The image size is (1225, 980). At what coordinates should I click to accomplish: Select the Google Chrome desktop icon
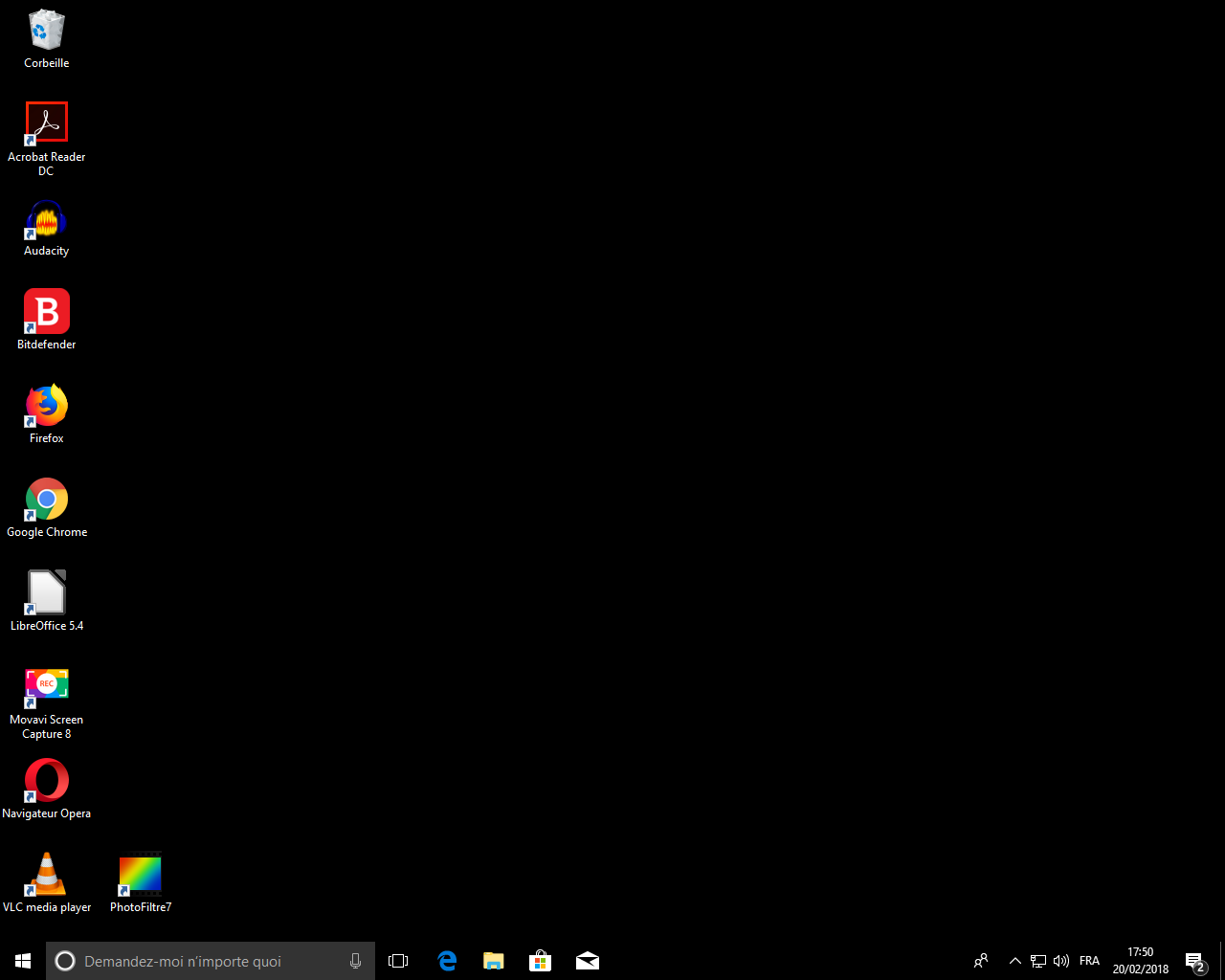46,507
